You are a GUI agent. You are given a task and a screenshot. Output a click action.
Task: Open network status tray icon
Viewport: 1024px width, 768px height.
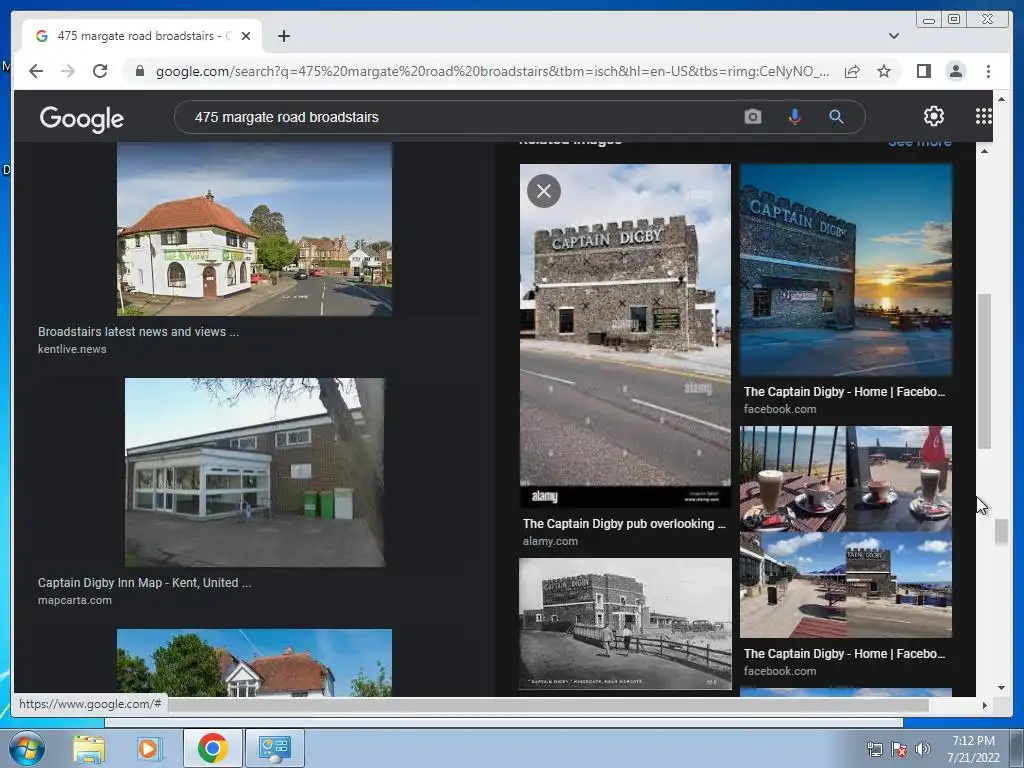(874, 749)
